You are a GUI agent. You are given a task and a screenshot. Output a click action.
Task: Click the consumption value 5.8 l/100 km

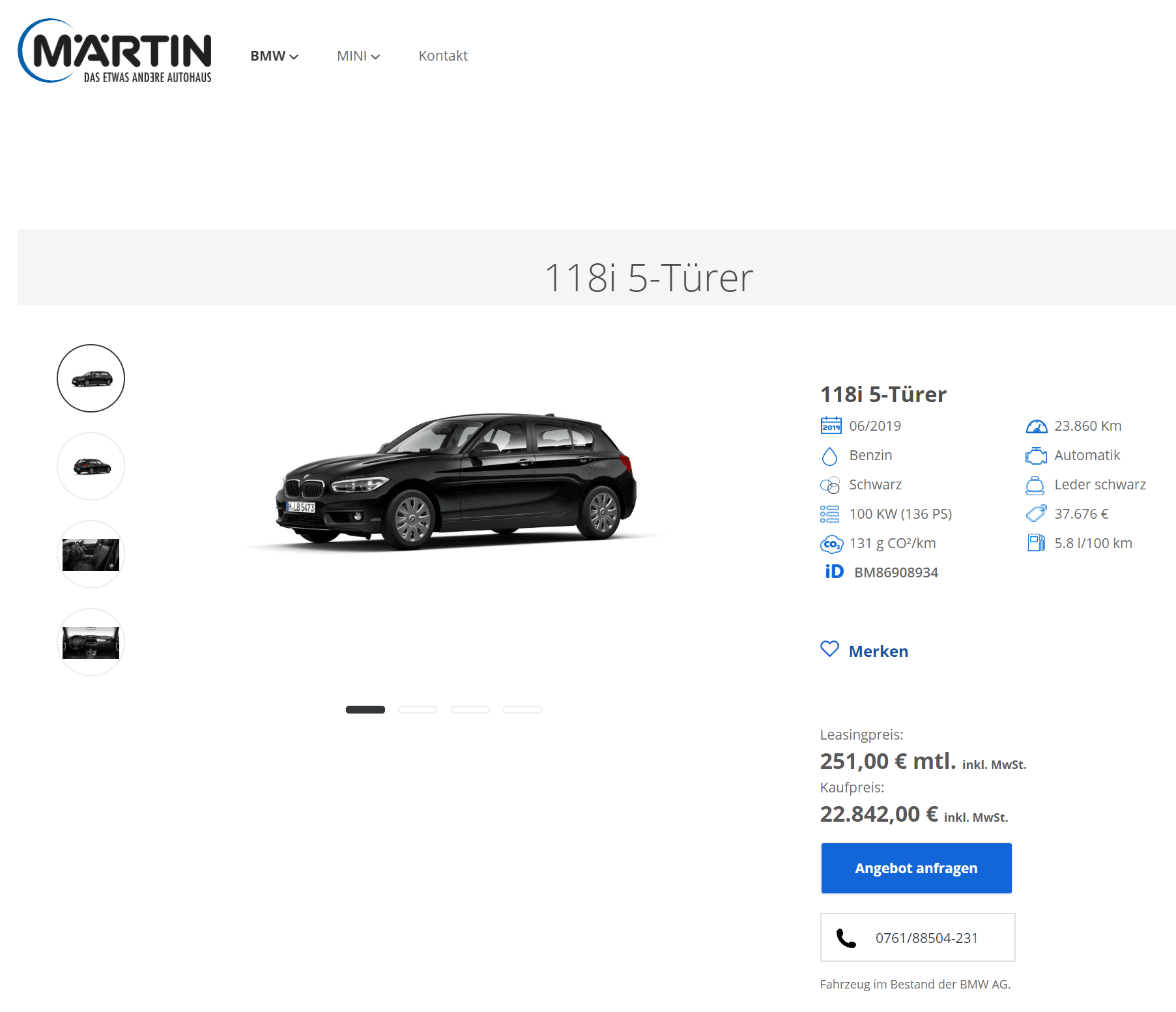[x=1093, y=543]
